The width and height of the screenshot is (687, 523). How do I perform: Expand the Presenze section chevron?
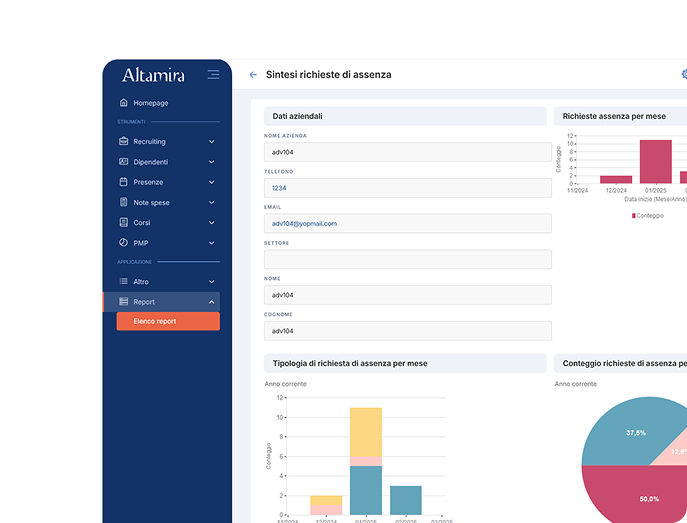211,182
